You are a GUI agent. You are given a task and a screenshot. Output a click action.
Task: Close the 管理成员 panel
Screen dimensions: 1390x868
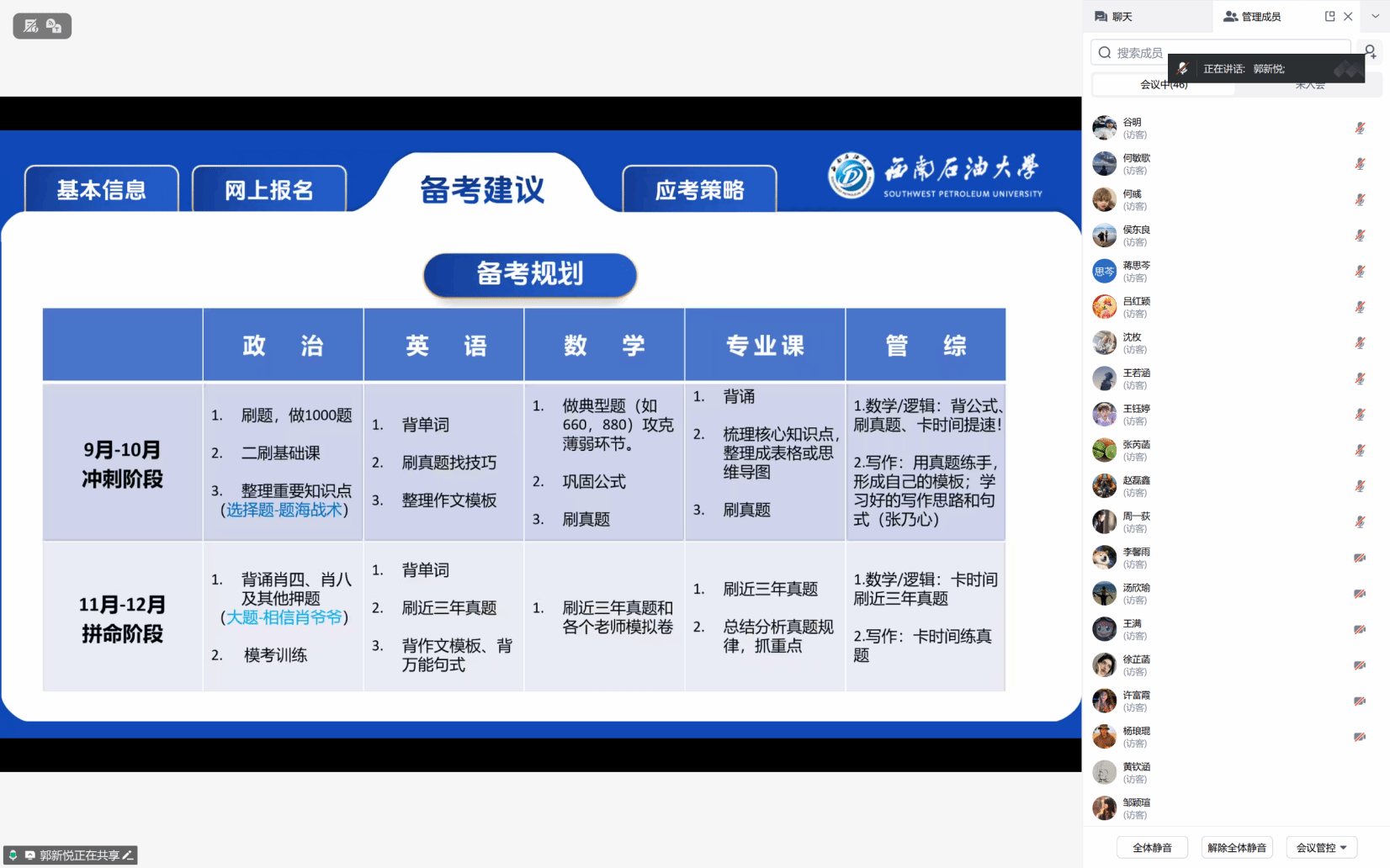tap(1348, 16)
